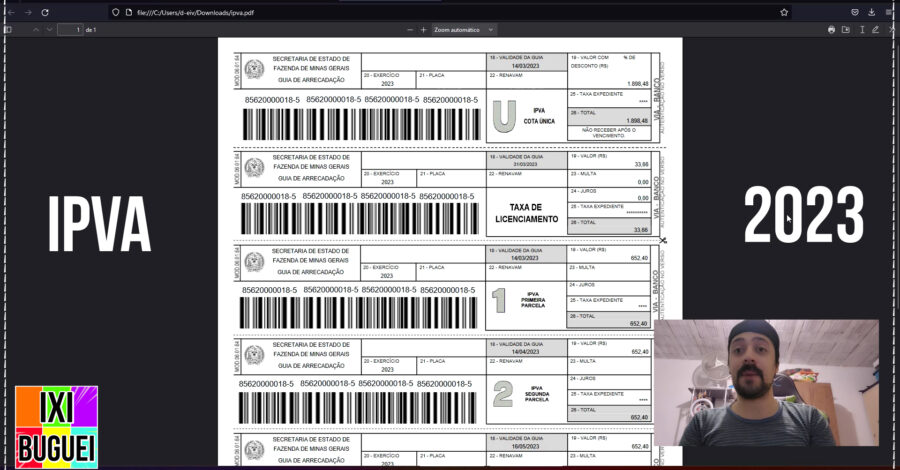The image size is (900, 470).
Task: Expand the Zoom automático dropdown
Action: [464, 30]
